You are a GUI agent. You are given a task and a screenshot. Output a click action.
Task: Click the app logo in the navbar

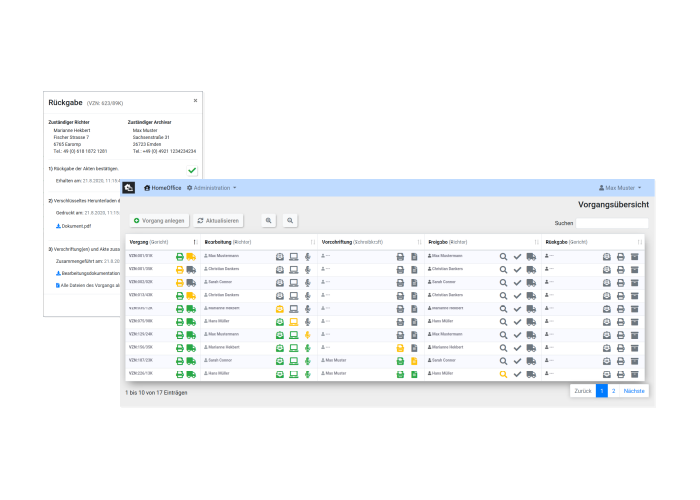click(129, 188)
